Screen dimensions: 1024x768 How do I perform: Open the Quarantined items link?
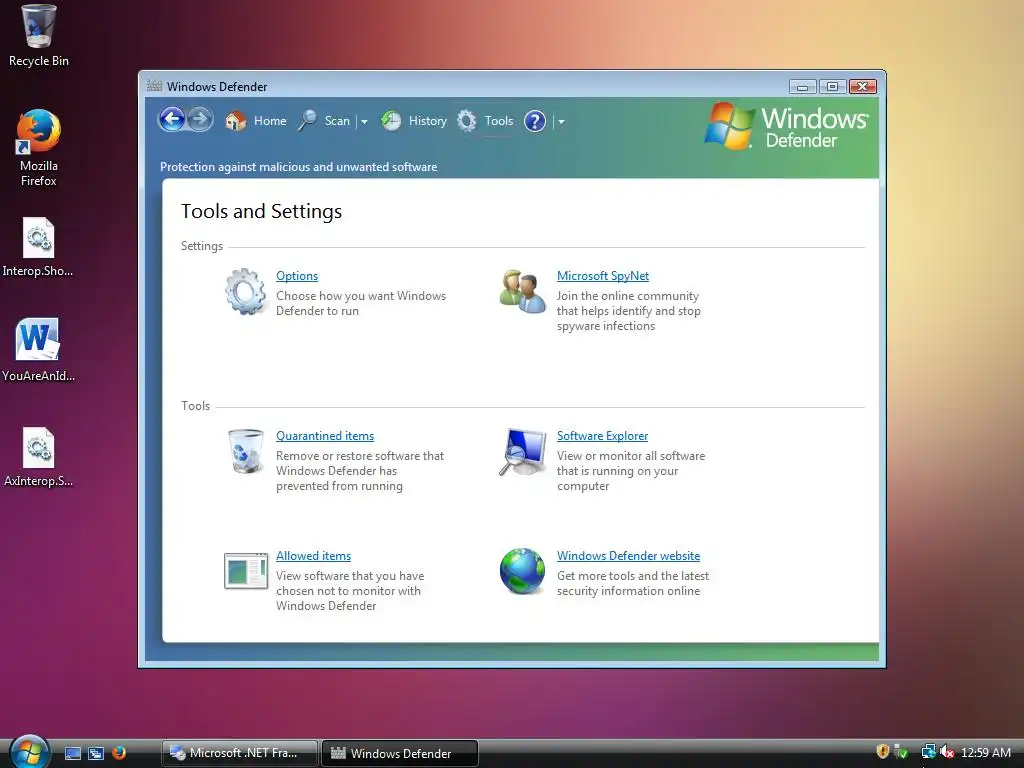[x=325, y=436]
